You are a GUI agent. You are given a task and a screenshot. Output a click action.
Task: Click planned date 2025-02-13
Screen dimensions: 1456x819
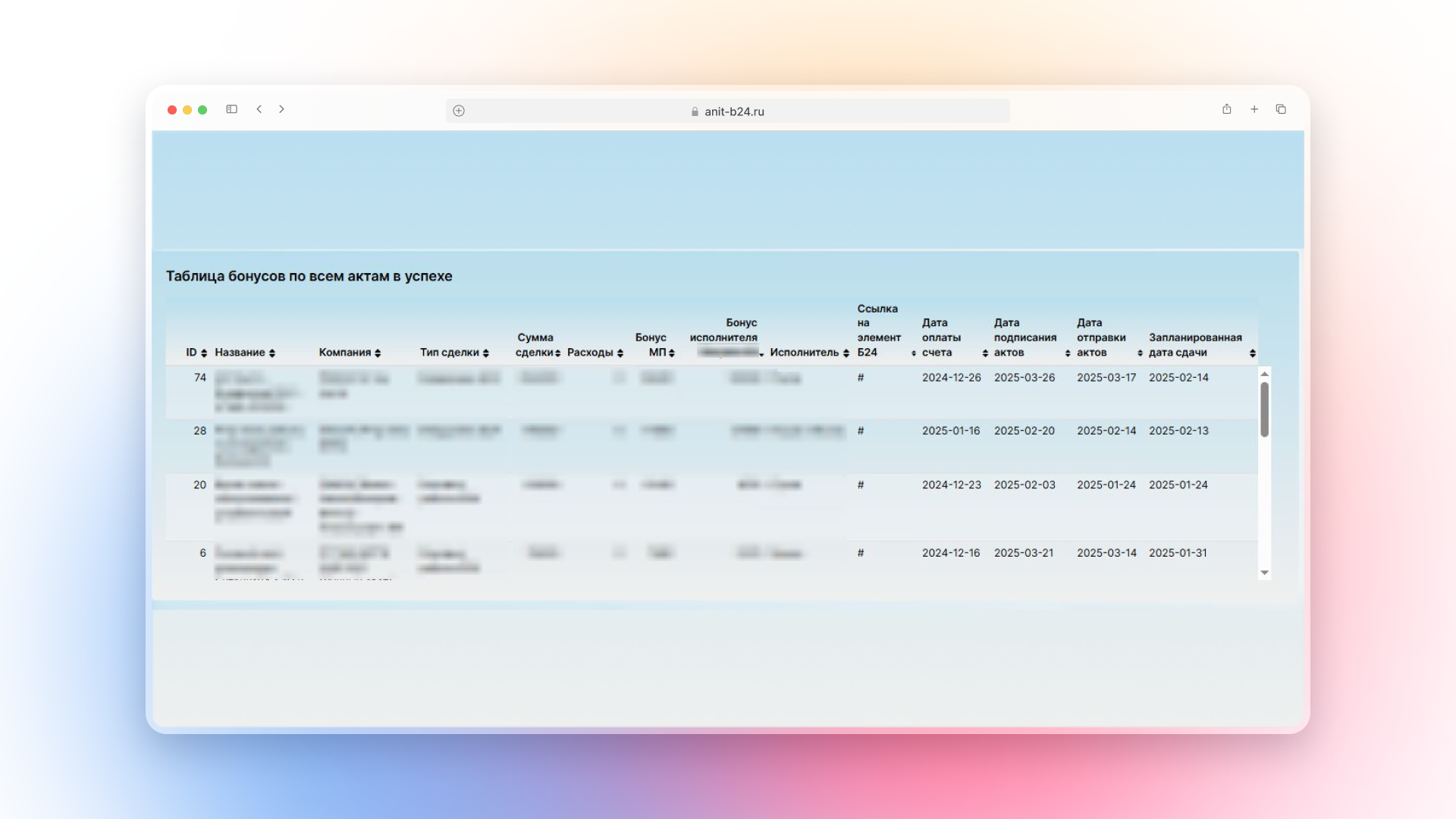pyautogui.click(x=1178, y=431)
